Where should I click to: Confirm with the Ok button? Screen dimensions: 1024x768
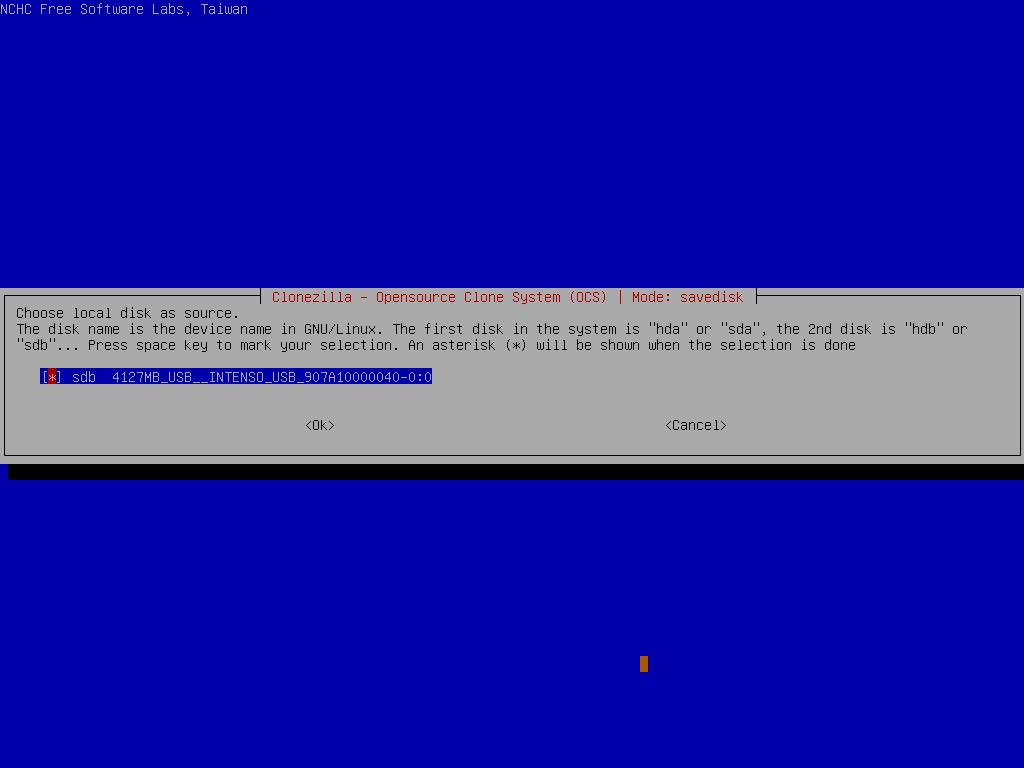pyautogui.click(x=320, y=425)
